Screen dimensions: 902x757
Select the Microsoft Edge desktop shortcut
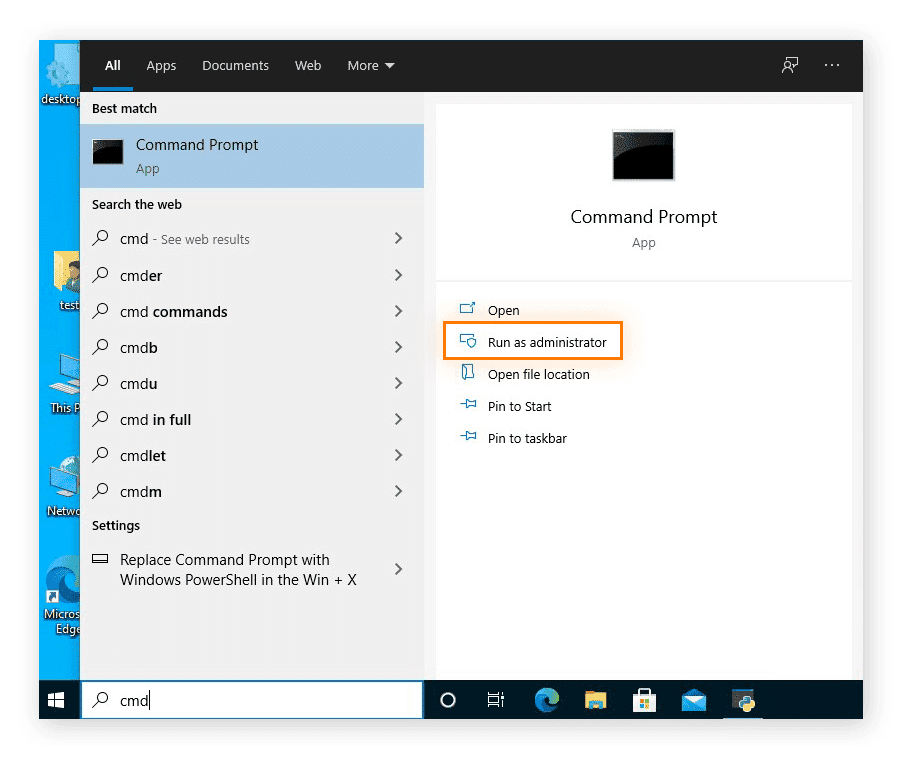[x=62, y=596]
